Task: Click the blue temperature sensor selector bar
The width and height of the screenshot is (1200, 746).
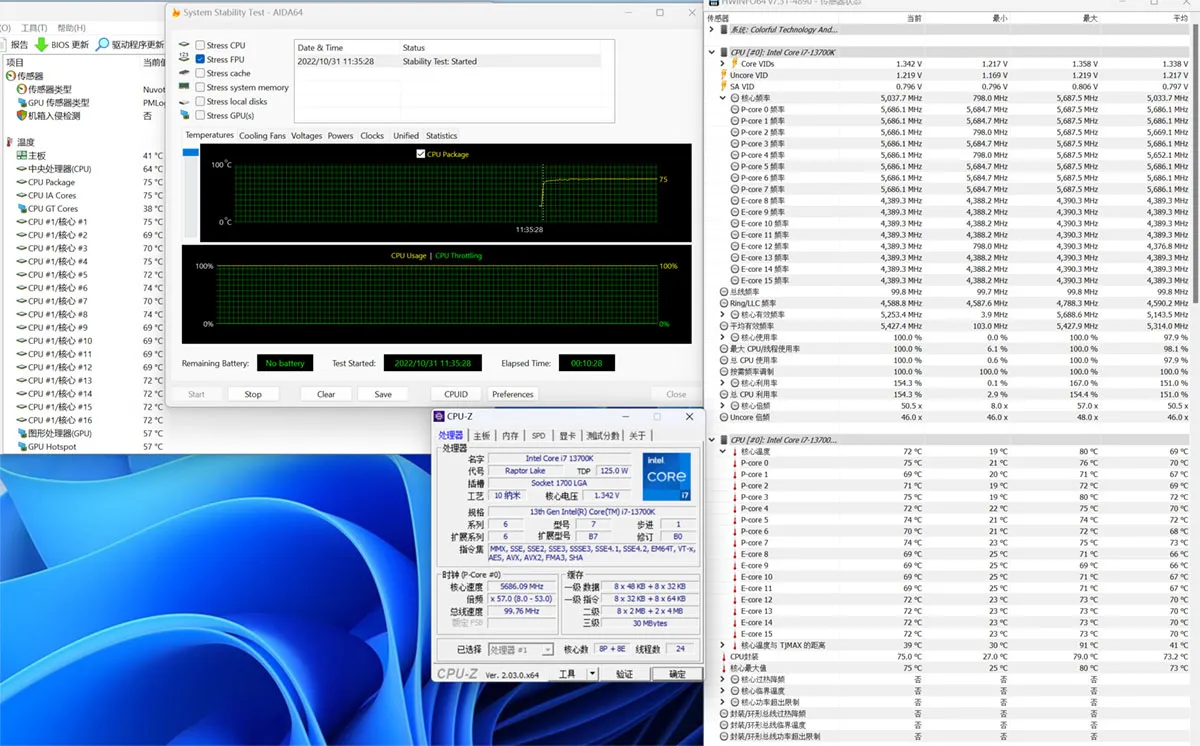Action: click(191, 152)
